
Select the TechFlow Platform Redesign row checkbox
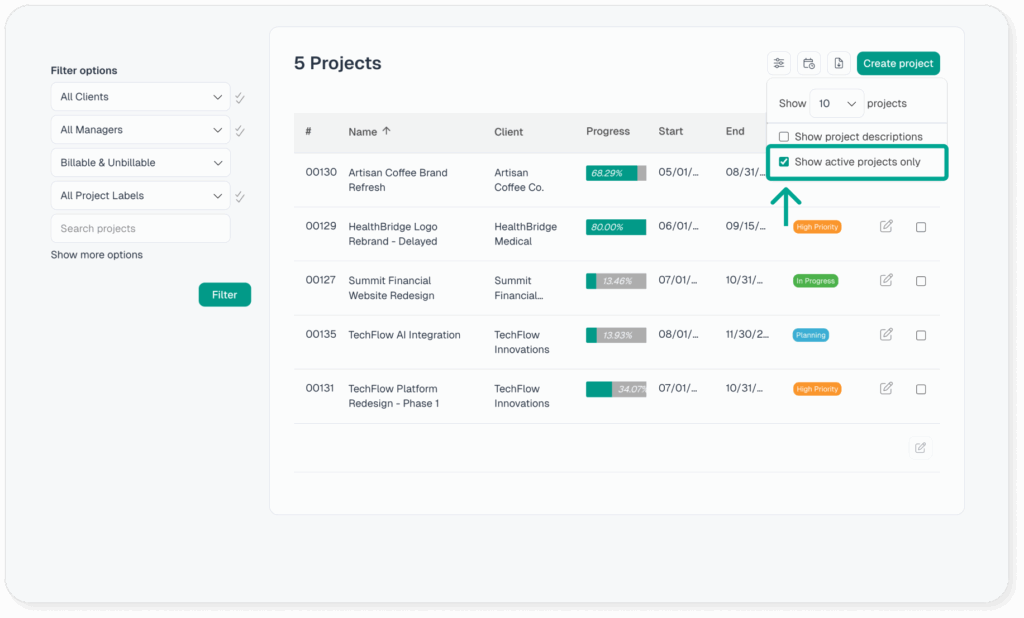click(921, 389)
